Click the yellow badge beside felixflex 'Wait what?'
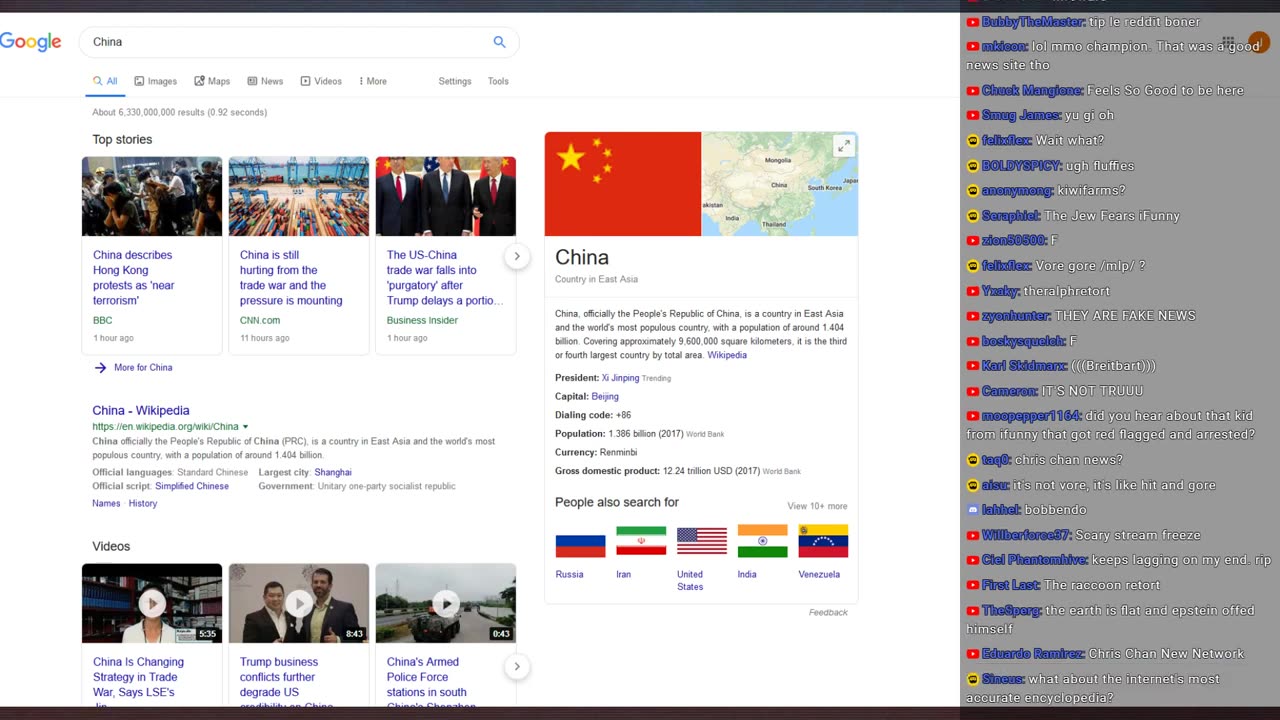The height and width of the screenshot is (720, 1280). [973, 141]
